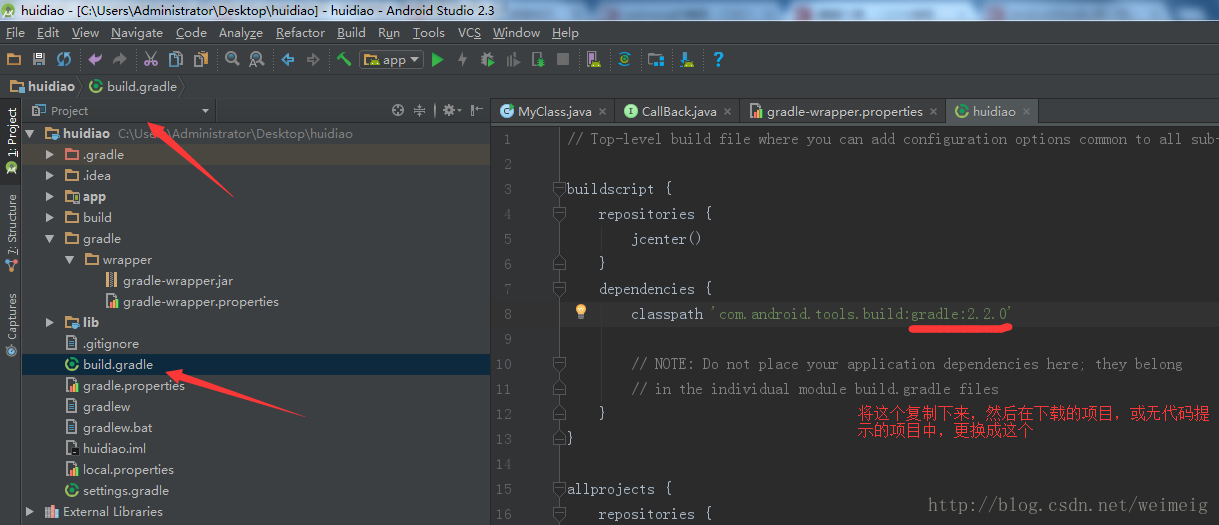
Task: Select settings.gradle in project tree
Action: pos(125,490)
